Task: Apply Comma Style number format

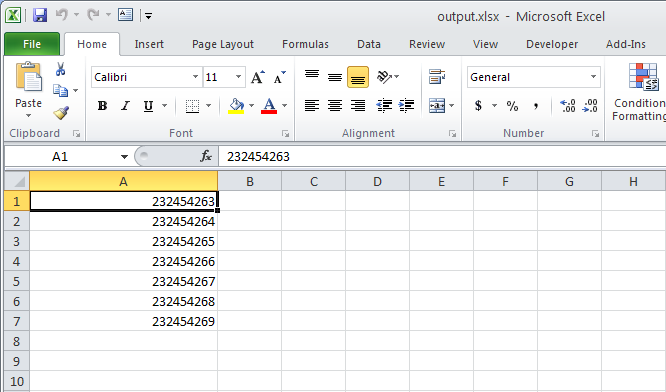Action: point(536,106)
